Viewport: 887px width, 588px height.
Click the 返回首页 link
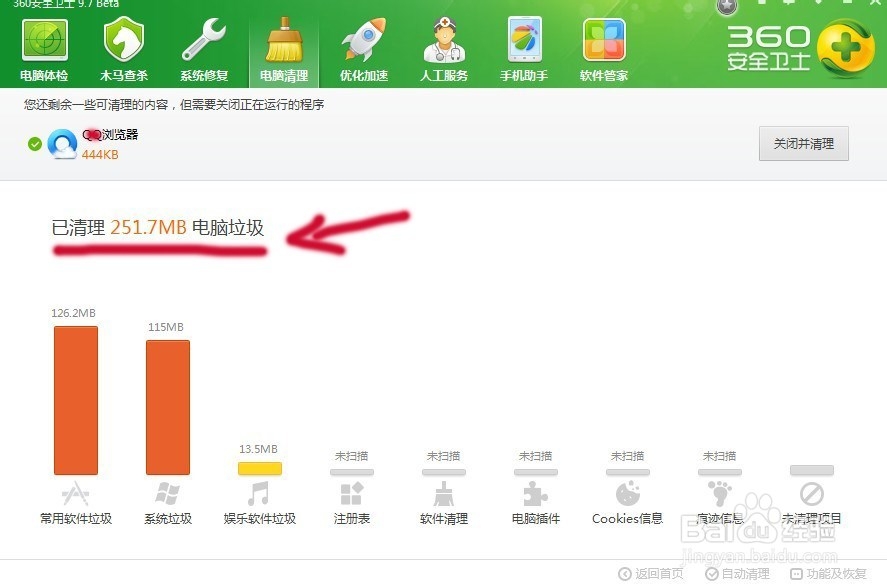click(x=651, y=574)
